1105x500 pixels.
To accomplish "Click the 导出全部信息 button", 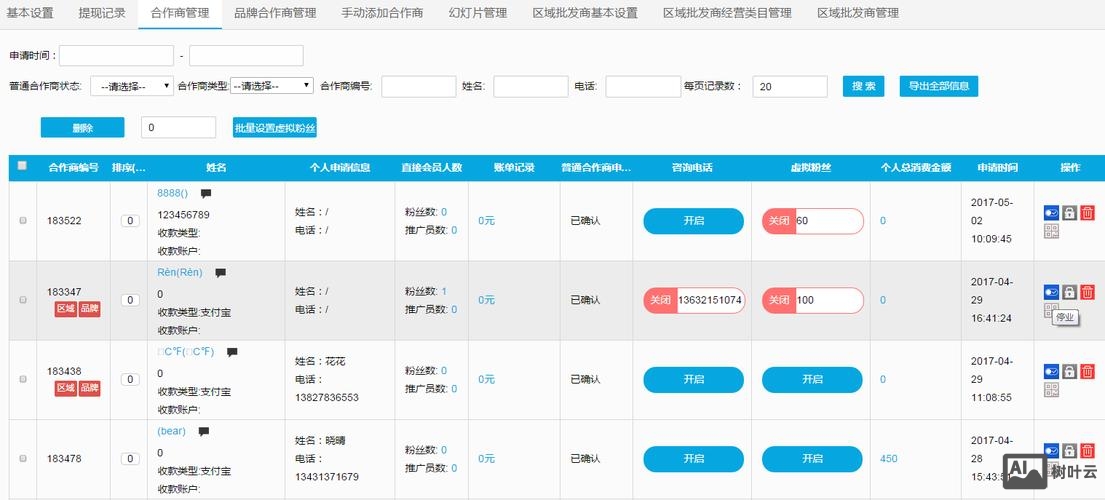I will 939,86.
